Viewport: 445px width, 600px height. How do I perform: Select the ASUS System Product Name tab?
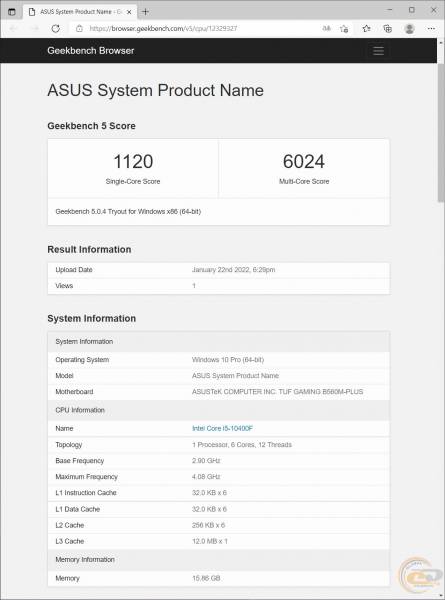pos(80,12)
